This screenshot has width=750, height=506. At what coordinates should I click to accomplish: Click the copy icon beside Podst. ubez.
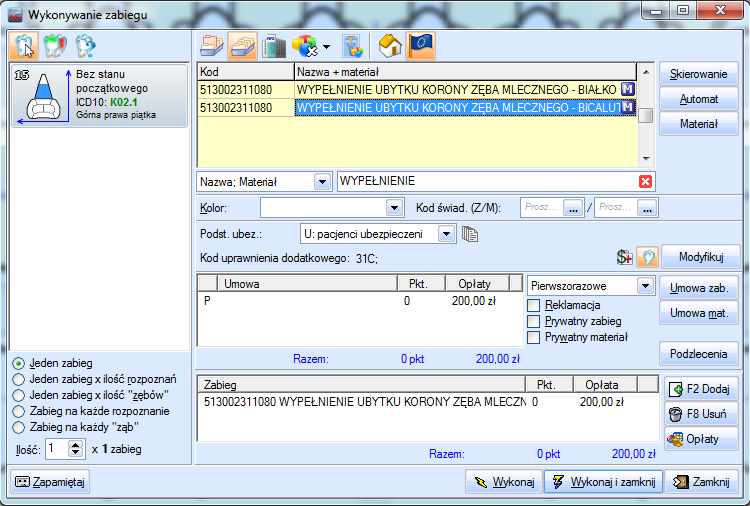tap(471, 234)
